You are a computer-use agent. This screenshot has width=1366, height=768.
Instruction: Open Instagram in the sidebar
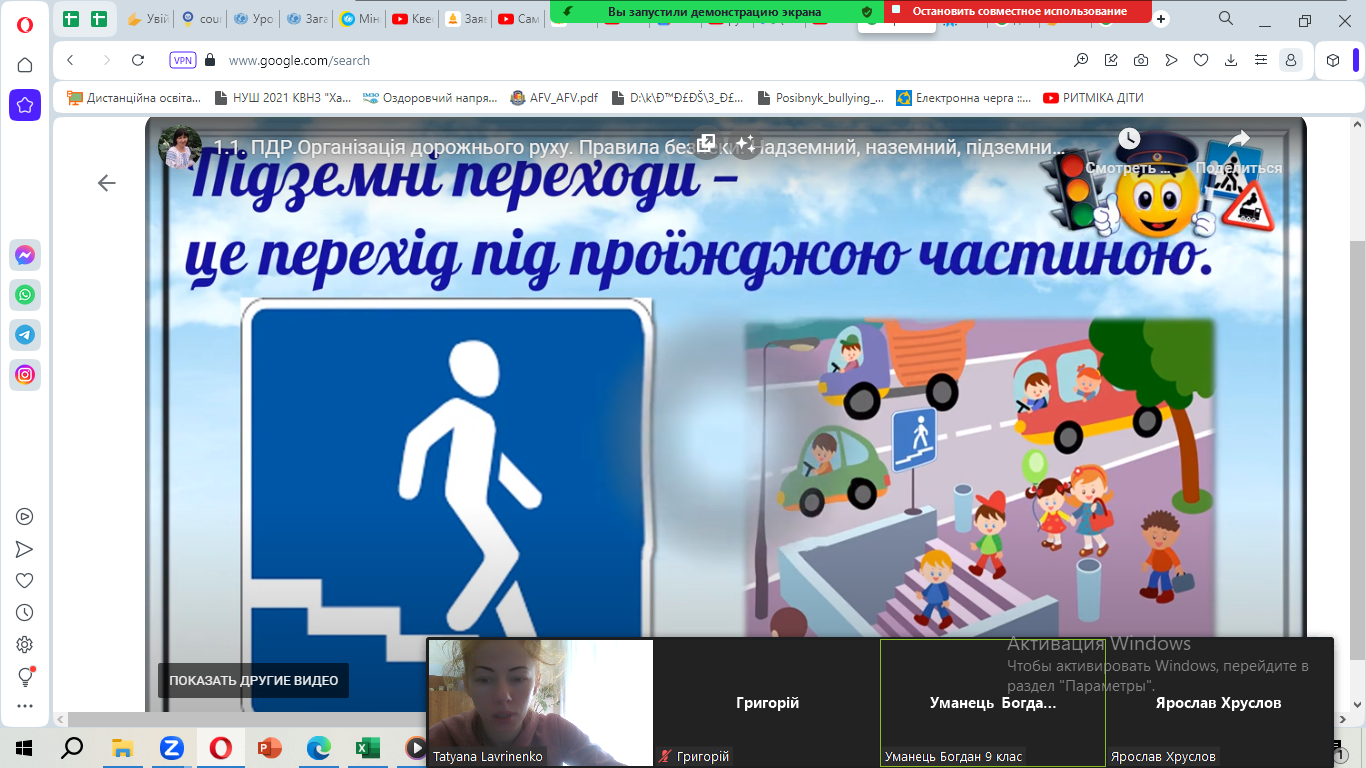[x=25, y=375]
